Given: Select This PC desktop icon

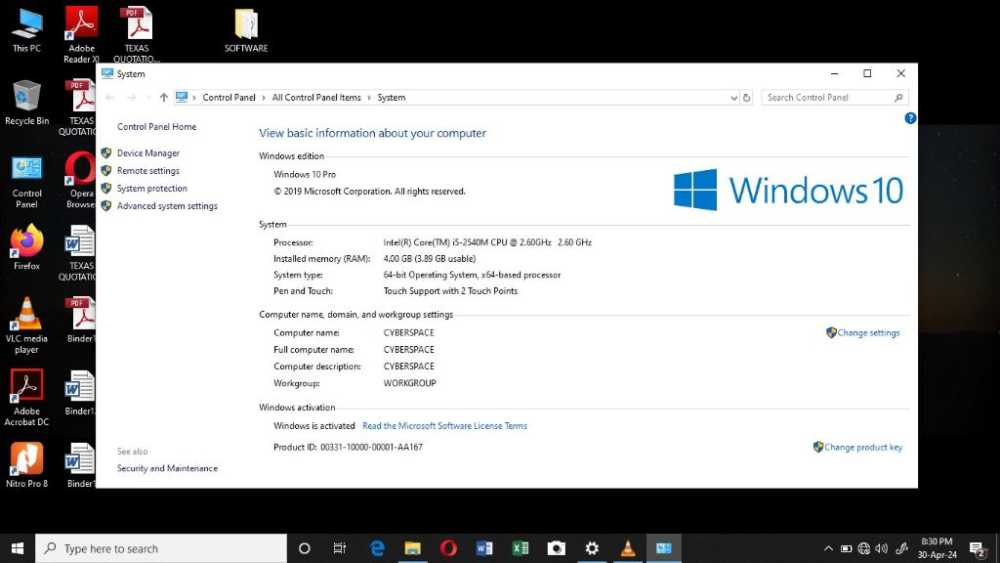Looking at the screenshot, I should (x=26, y=31).
